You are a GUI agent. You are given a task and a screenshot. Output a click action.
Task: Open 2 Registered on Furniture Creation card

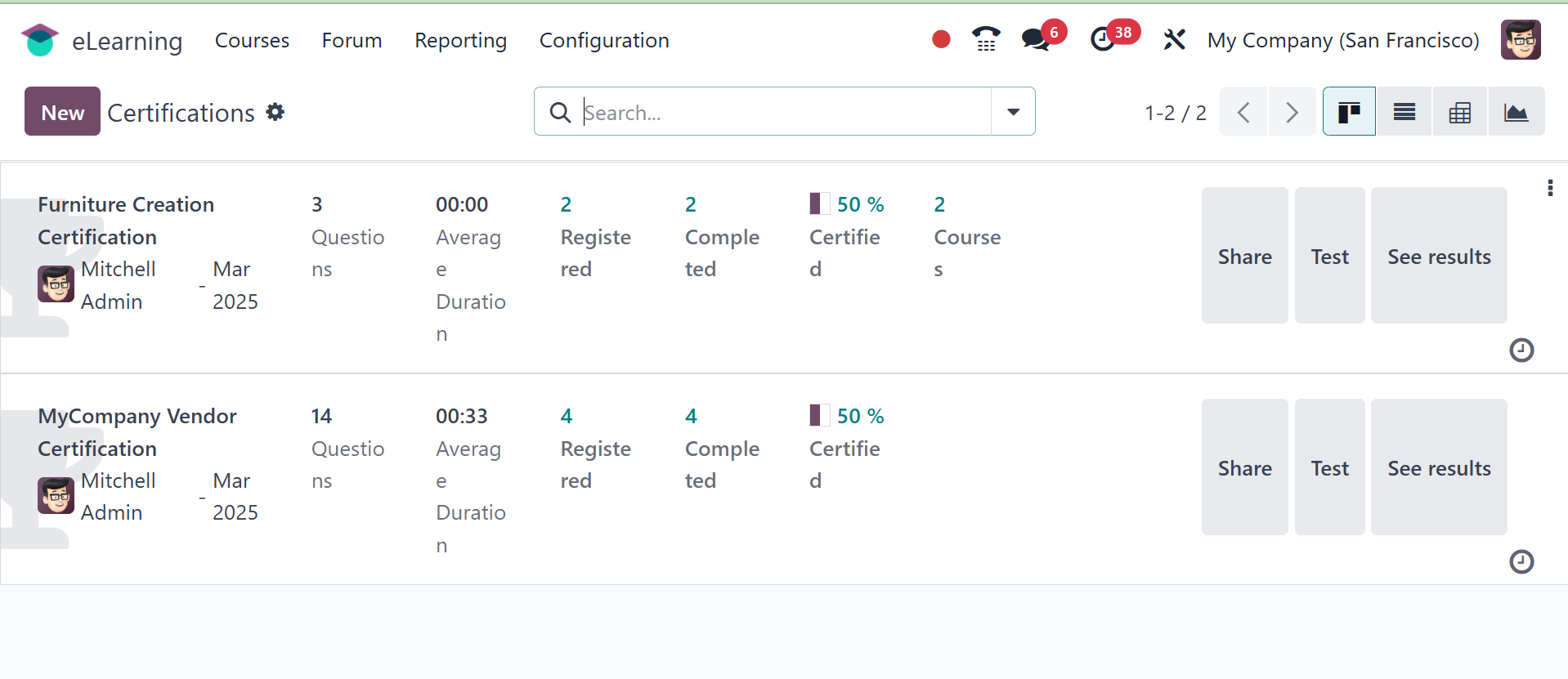[x=596, y=236]
